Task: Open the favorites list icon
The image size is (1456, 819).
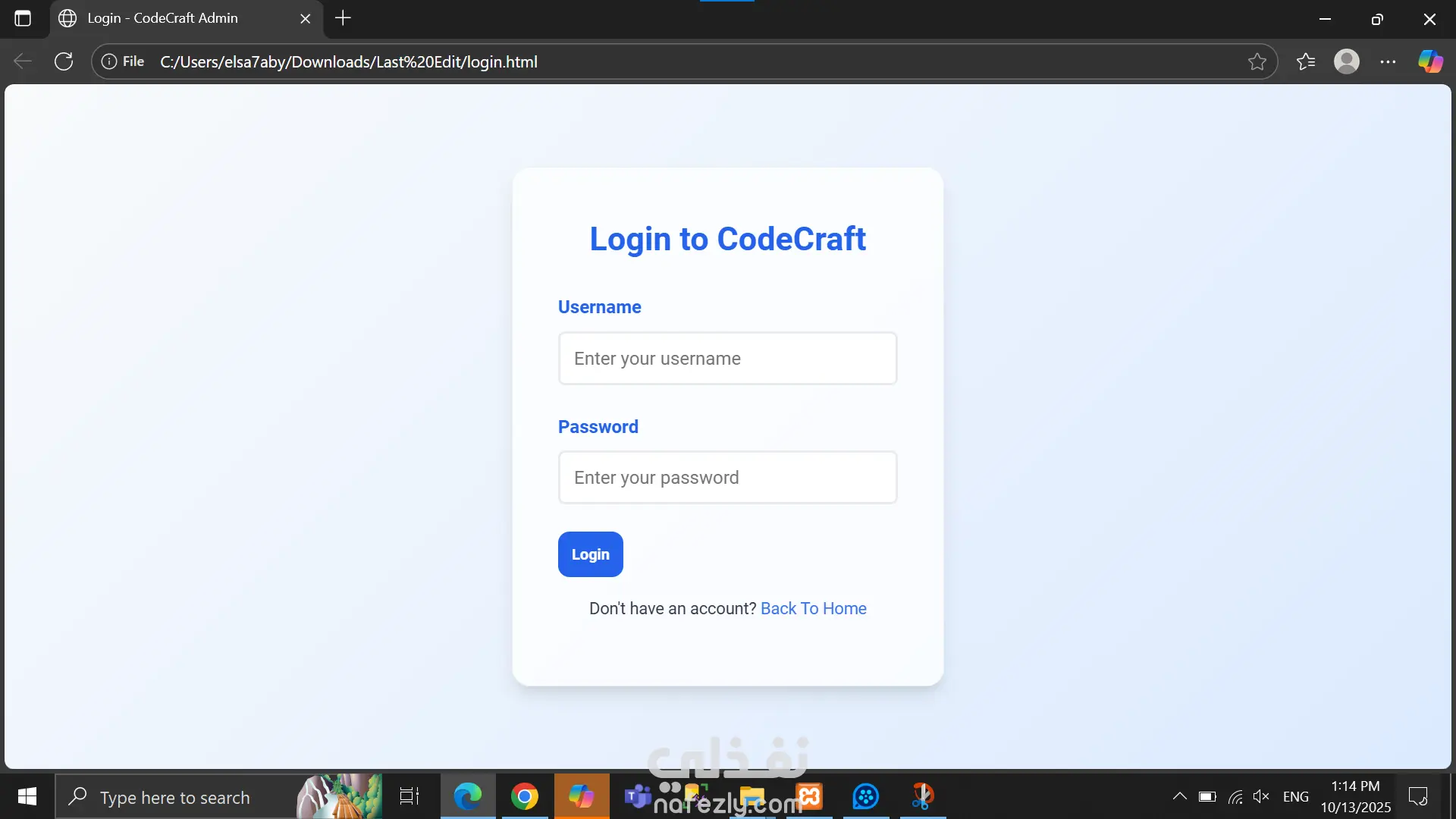Action: point(1305,61)
